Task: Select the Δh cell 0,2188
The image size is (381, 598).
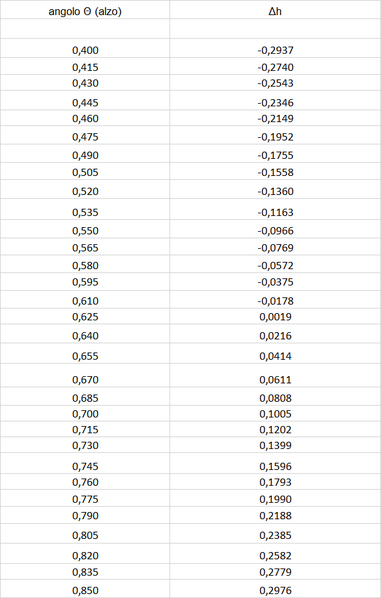Action: click(275, 516)
